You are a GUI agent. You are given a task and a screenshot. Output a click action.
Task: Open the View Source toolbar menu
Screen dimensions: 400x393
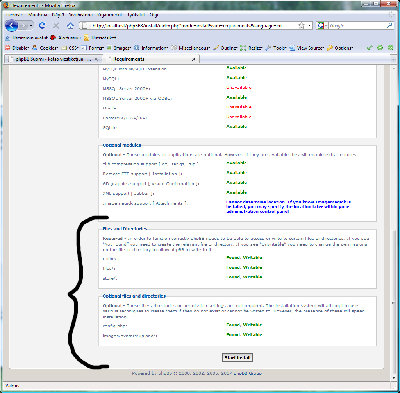[x=307, y=48]
